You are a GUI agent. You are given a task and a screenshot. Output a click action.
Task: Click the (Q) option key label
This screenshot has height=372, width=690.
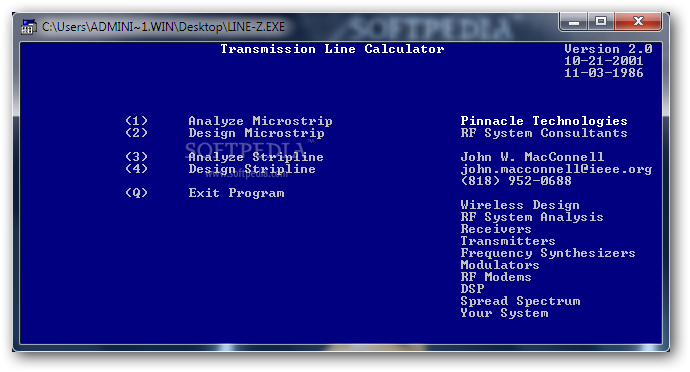136,193
